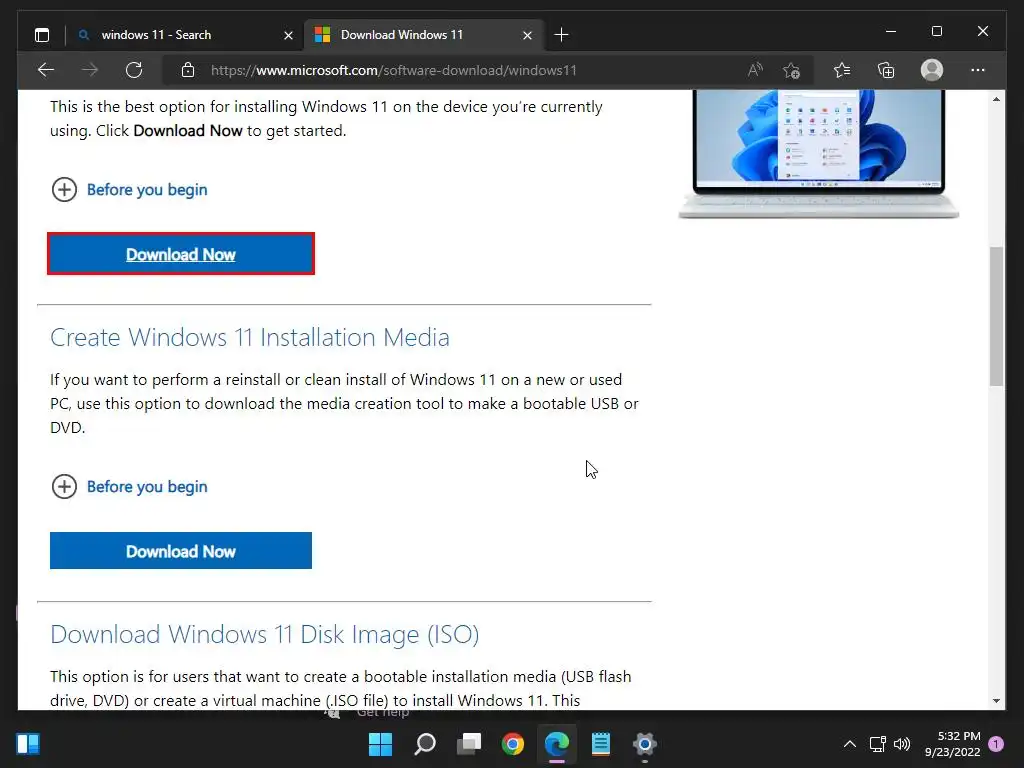The width and height of the screenshot is (1024, 768).
Task: Click the microsoft.com address bar
Action: 393,70
